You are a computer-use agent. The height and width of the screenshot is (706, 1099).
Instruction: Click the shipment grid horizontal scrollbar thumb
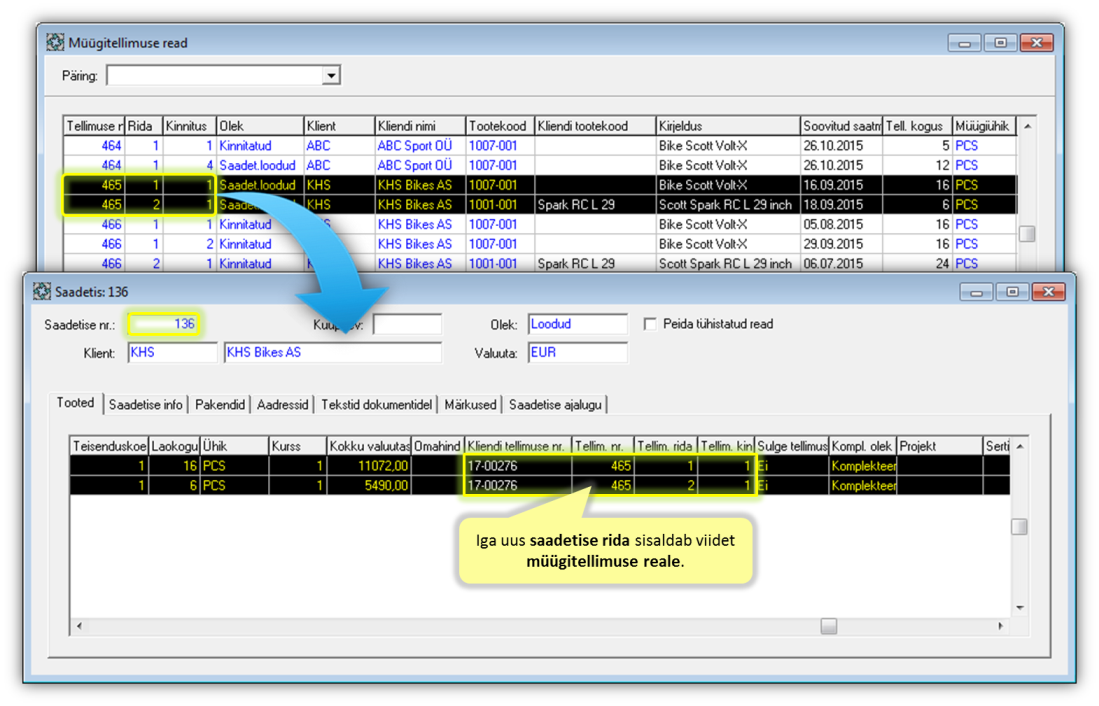pyautogui.click(x=828, y=626)
